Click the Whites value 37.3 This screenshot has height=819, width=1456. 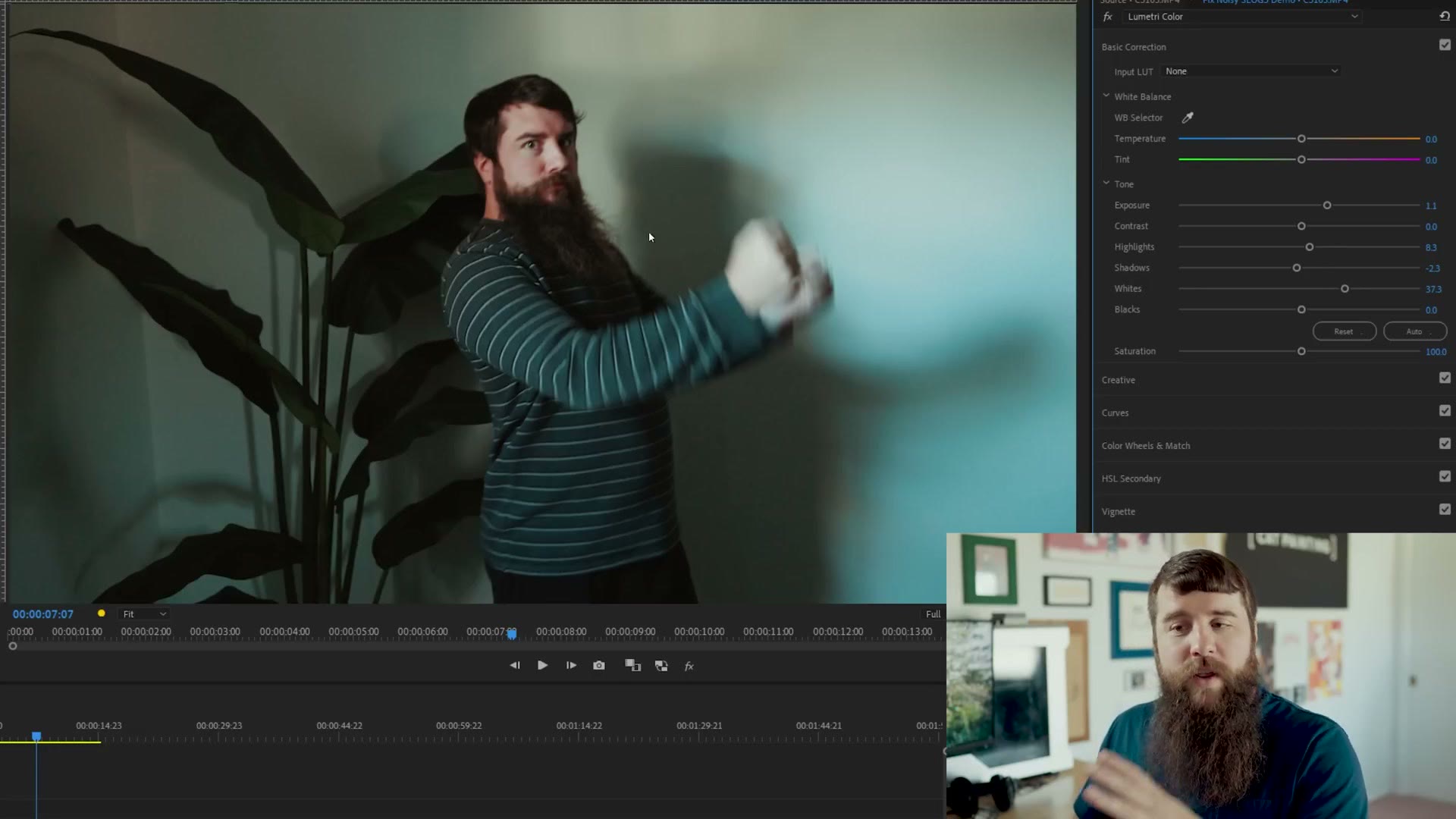click(1433, 289)
